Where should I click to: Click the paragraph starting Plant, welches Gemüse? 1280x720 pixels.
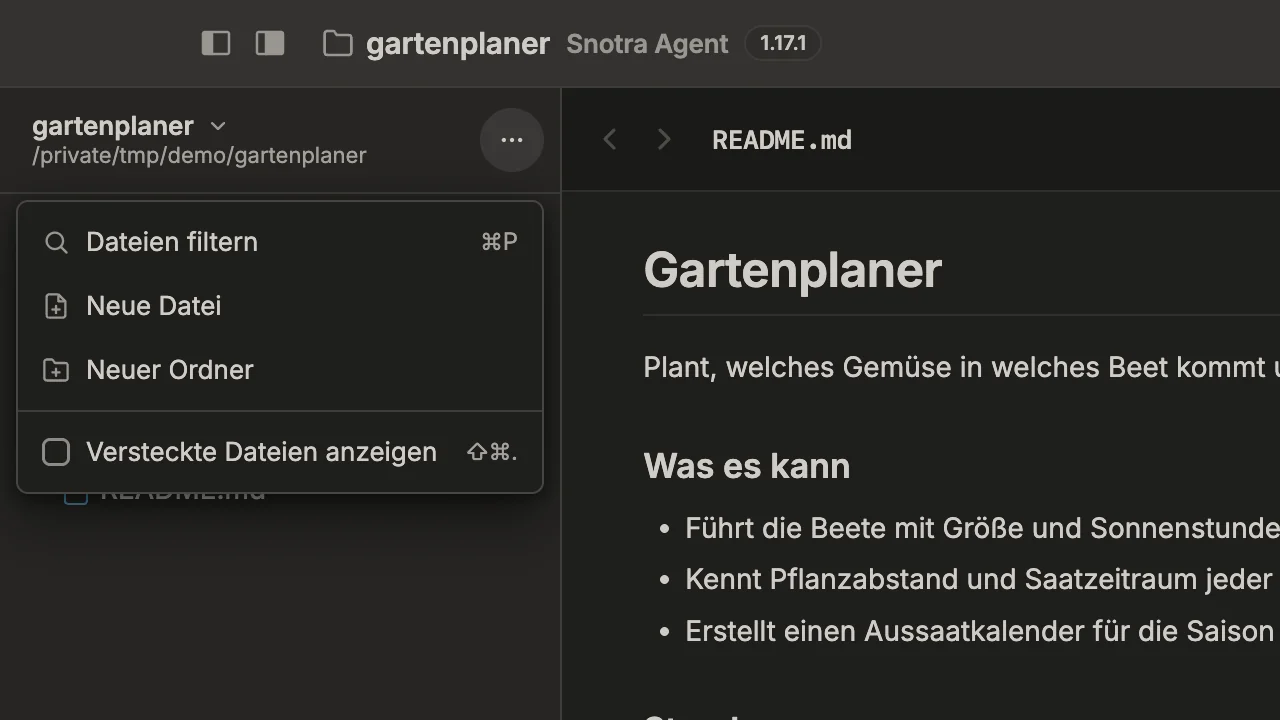click(x=962, y=367)
